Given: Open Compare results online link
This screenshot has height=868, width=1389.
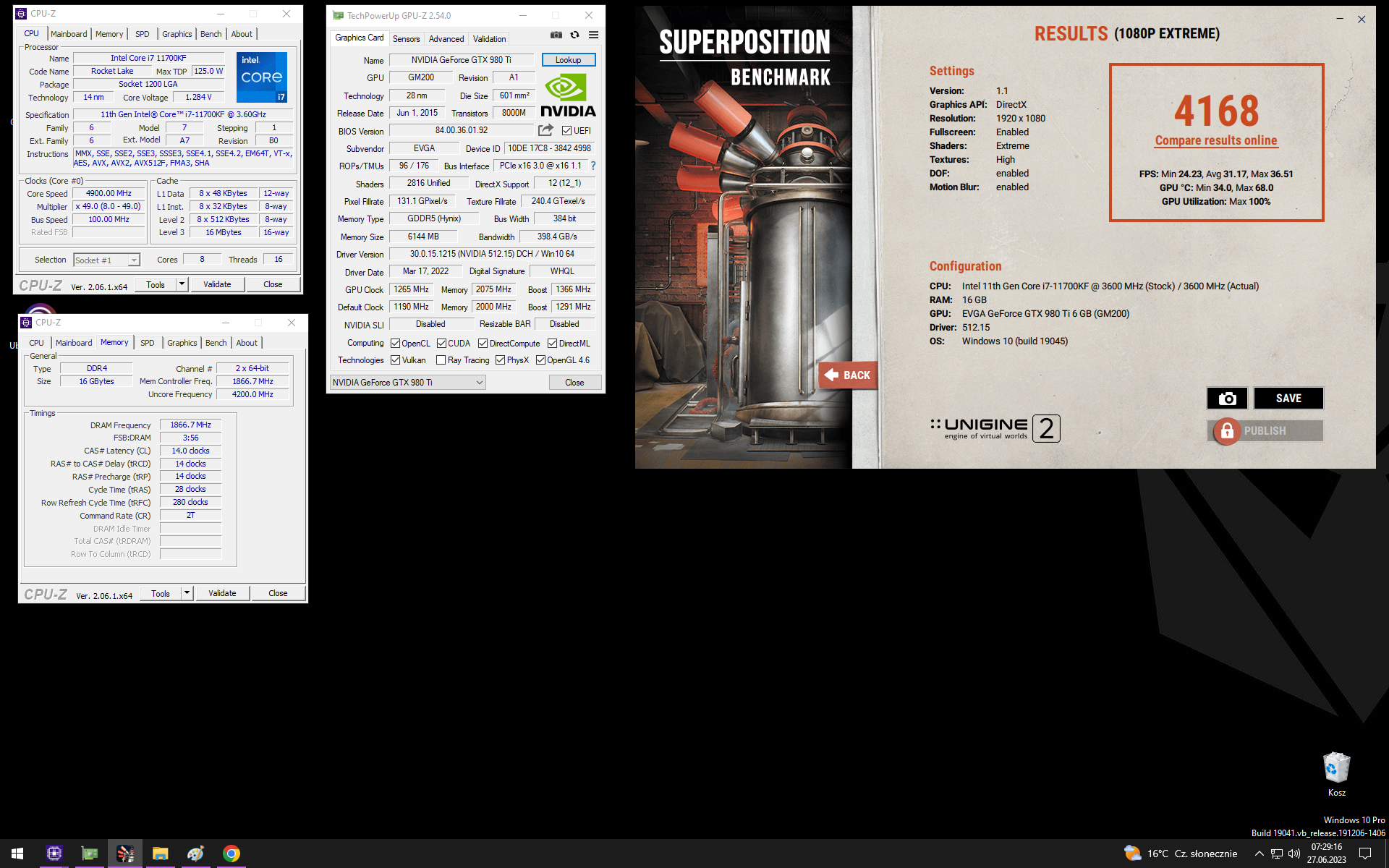Looking at the screenshot, I should click(1216, 140).
